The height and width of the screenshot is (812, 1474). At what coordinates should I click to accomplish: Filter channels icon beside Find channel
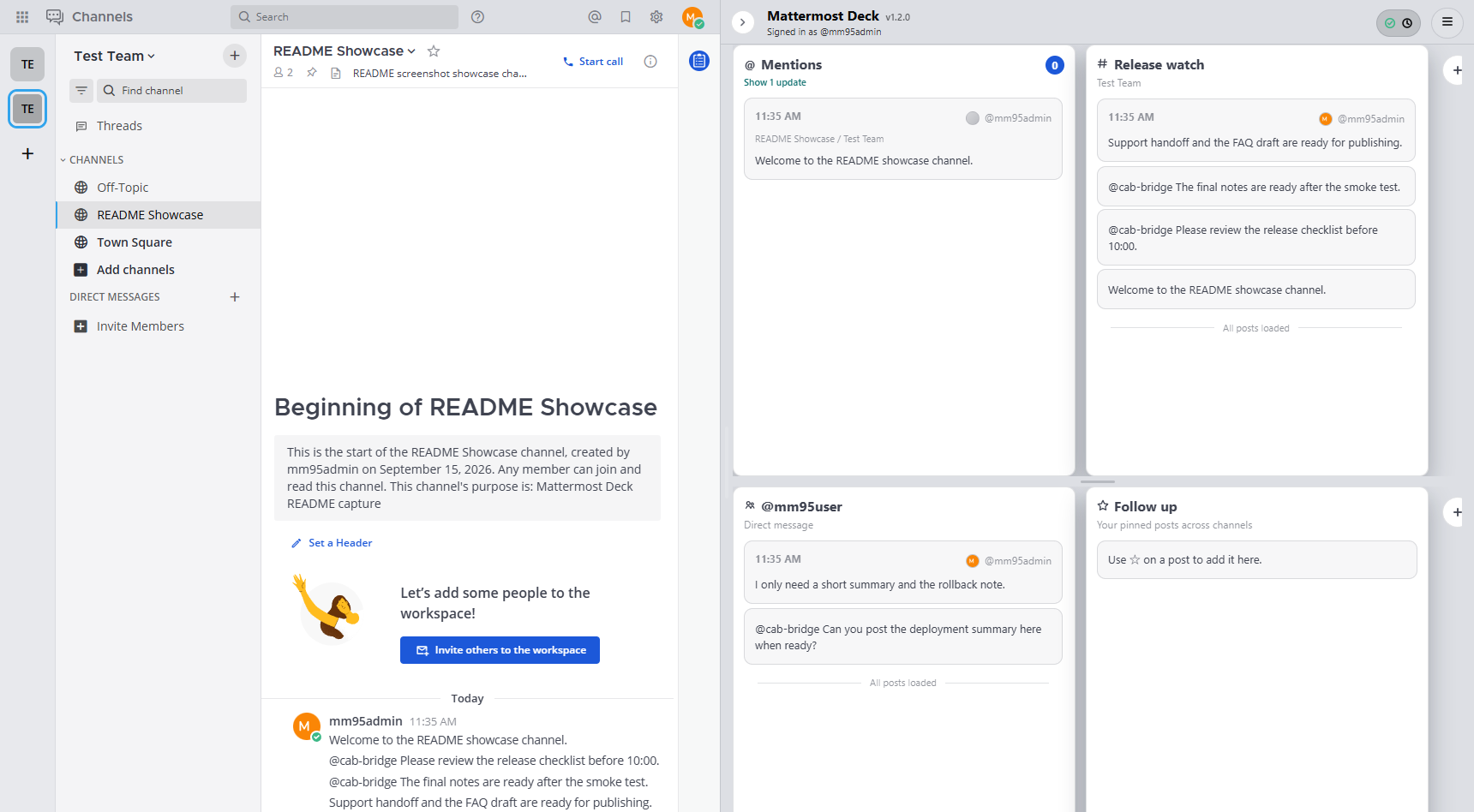point(81,91)
